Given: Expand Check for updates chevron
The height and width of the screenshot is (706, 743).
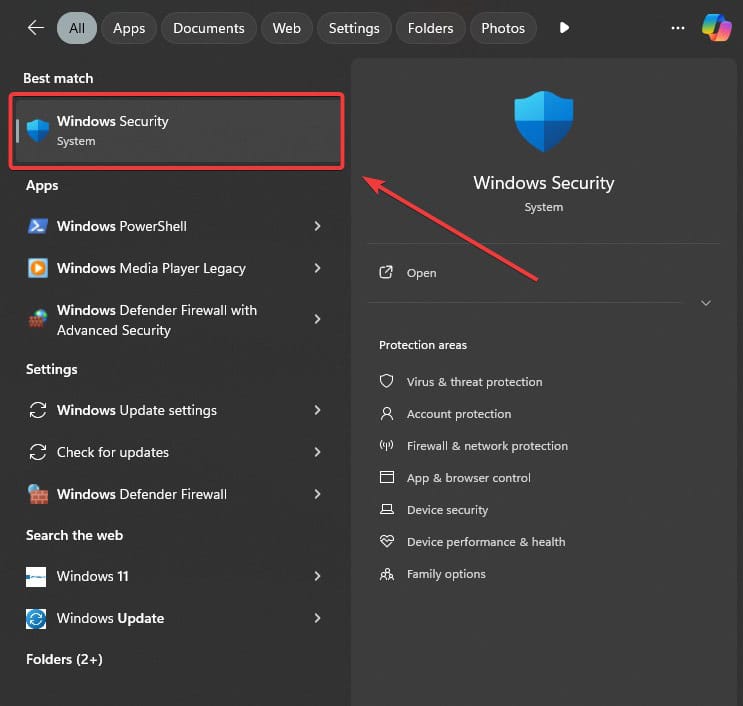Looking at the screenshot, I should tap(317, 452).
